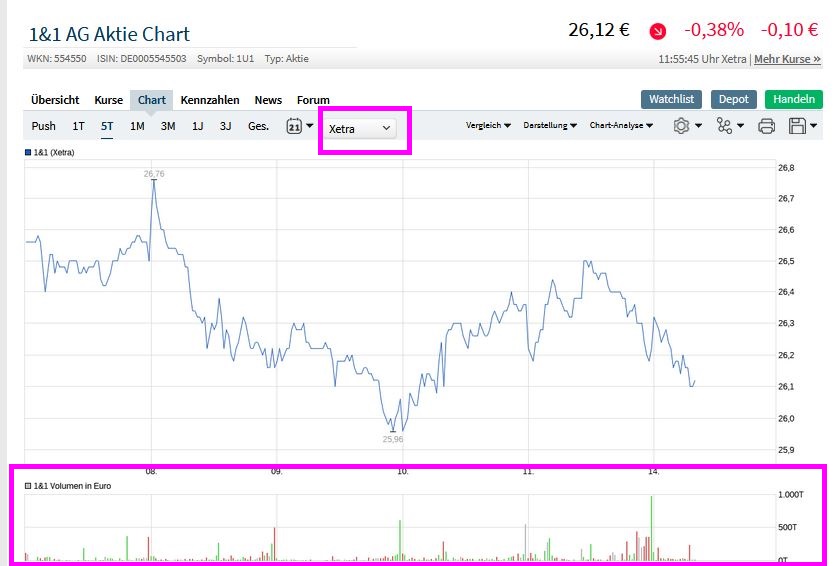Click the Watchlist button
835x566 pixels.
[672, 99]
